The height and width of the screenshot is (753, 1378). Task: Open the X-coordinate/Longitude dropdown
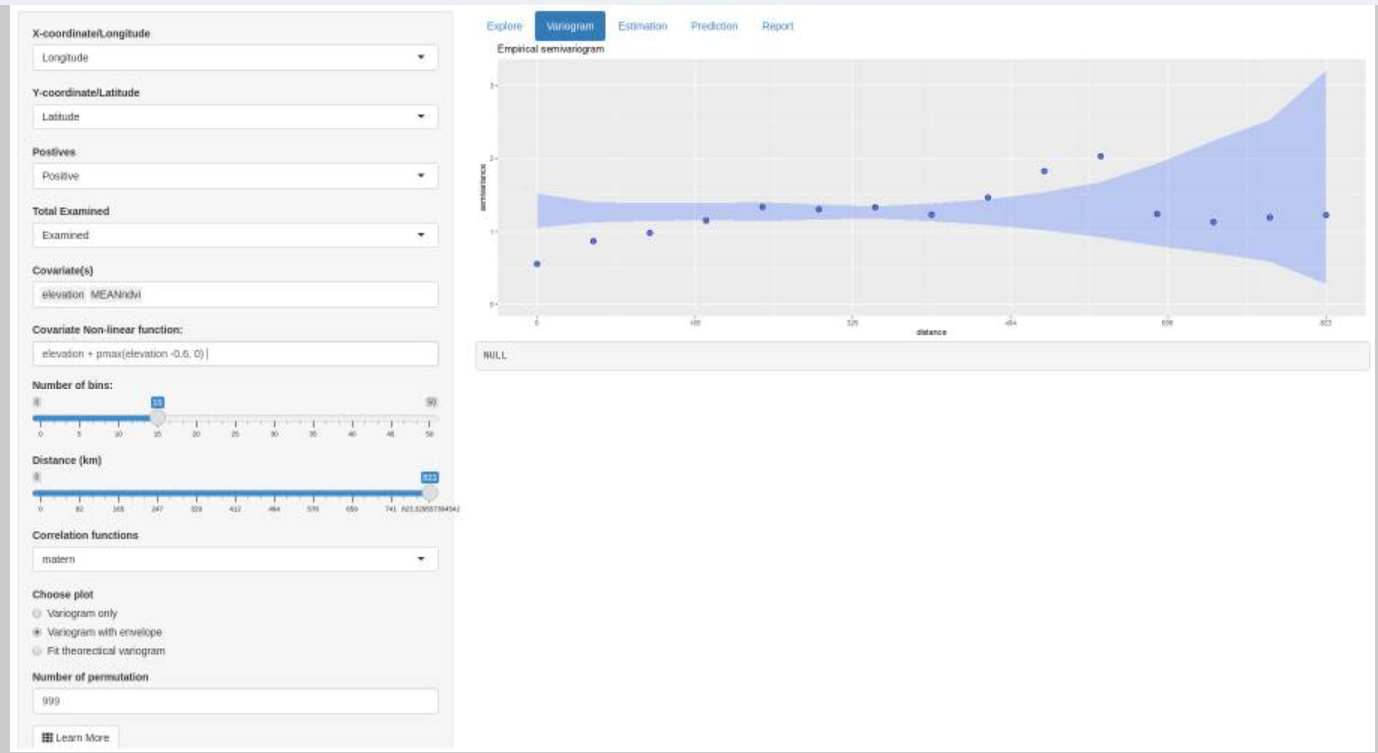[235, 58]
